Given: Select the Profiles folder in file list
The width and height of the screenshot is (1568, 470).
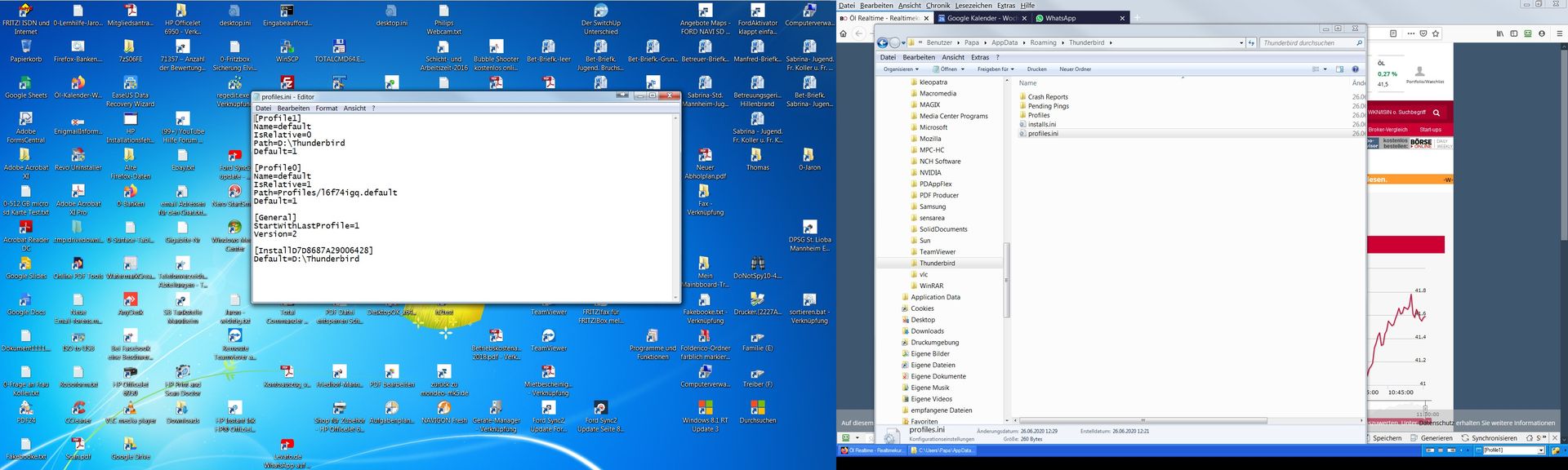Looking at the screenshot, I should 1038,115.
